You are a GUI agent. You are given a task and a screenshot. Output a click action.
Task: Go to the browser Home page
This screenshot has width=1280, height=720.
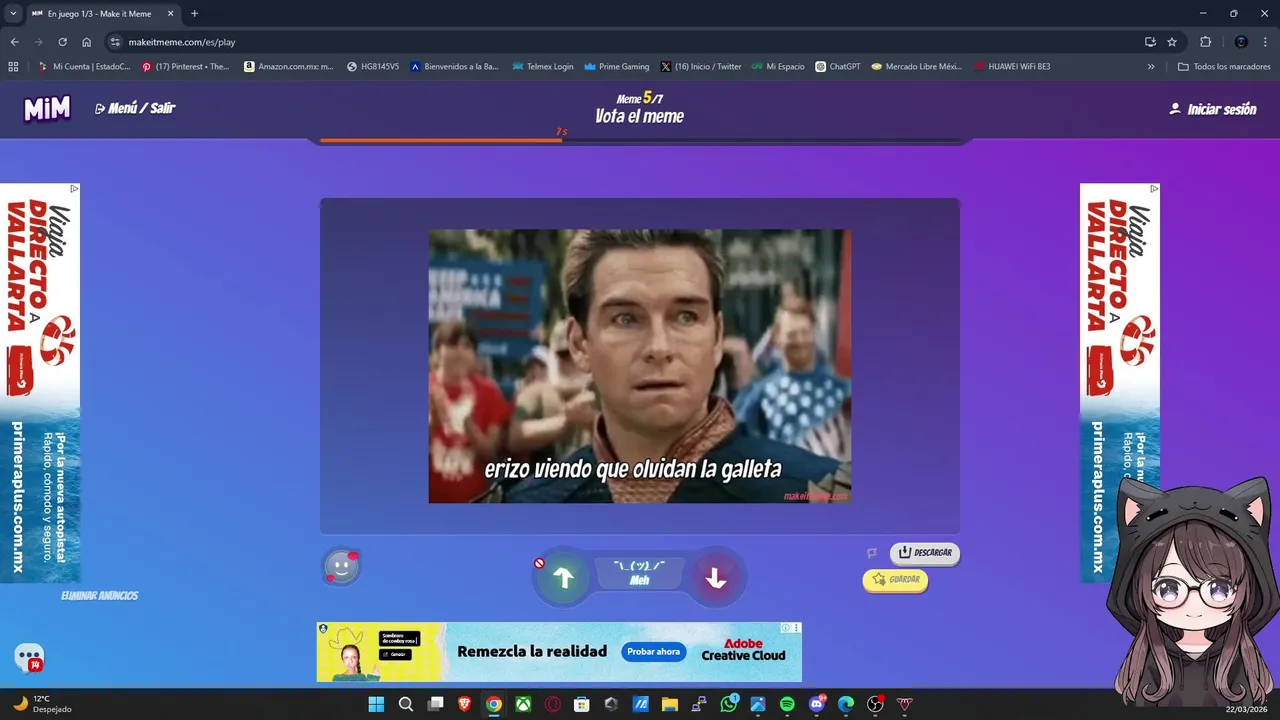pyautogui.click(x=86, y=42)
